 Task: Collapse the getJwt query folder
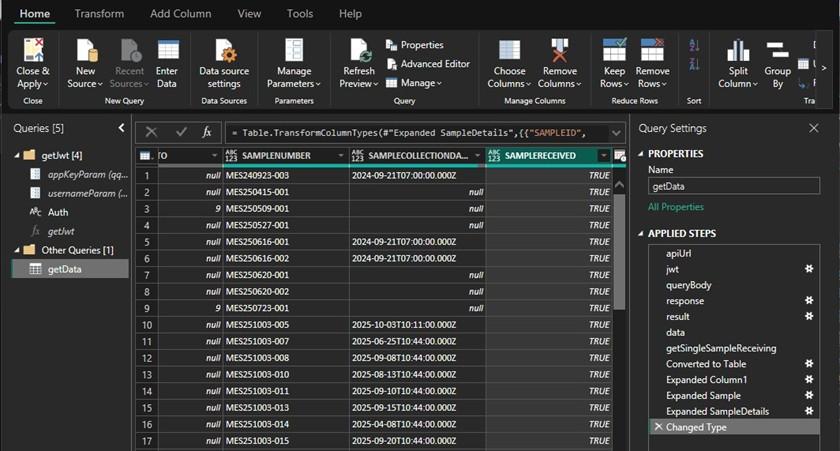click(x=18, y=156)
